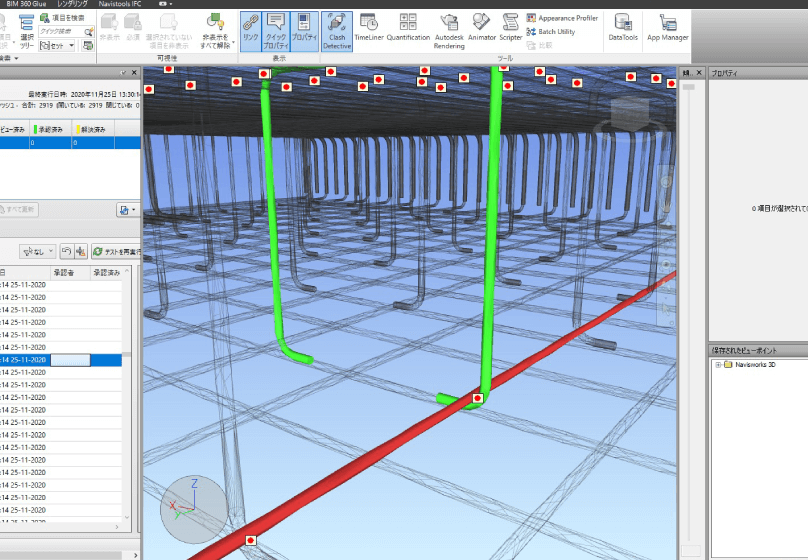Click results horizontal scroll right arrow
The image size is (808, 560).
(116, 527)
